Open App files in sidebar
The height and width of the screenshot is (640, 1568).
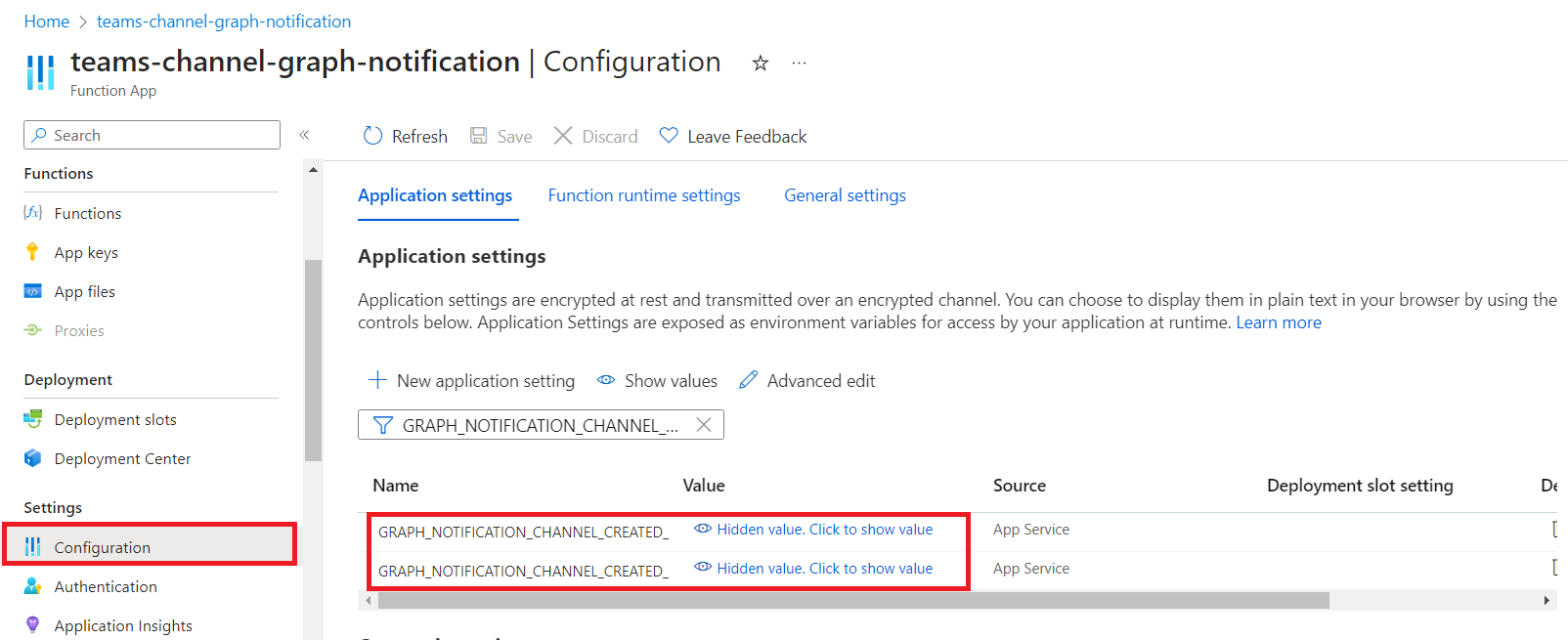(84, 291)
